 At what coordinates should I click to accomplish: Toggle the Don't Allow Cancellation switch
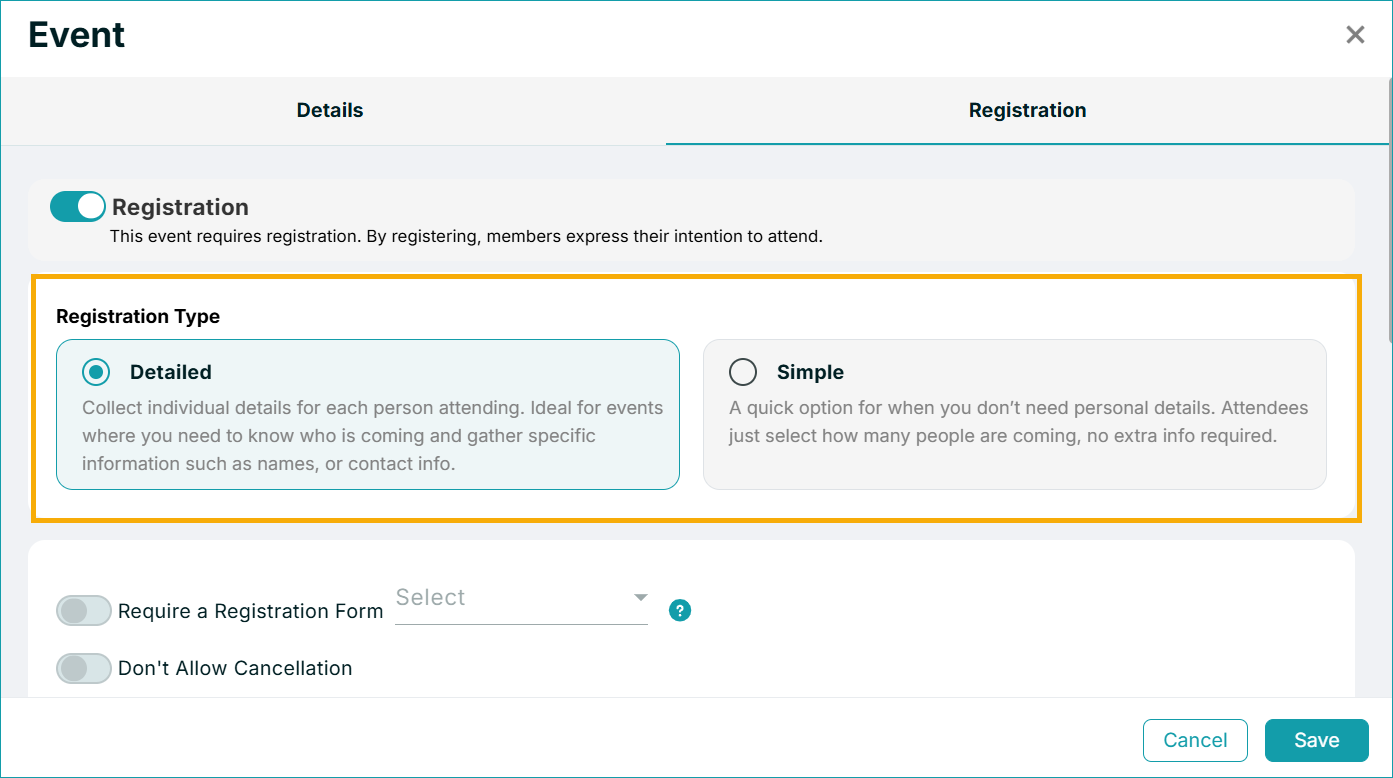(84, 668)
